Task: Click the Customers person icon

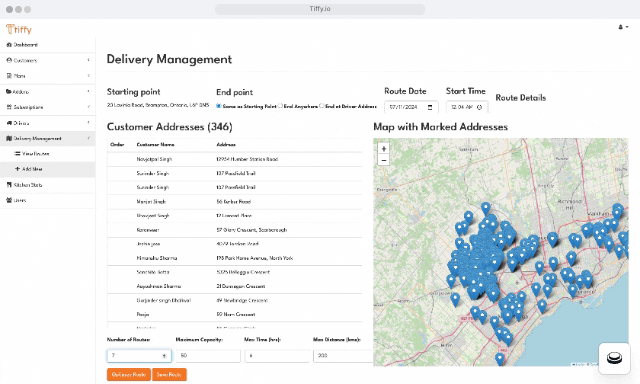Action: click(x=9, y=60)
